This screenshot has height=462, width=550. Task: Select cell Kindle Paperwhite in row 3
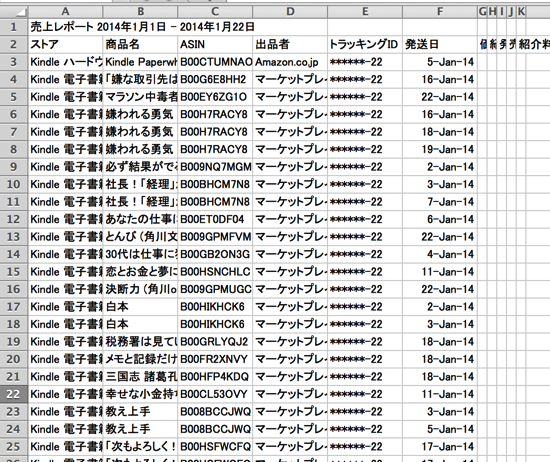(140, 62)
